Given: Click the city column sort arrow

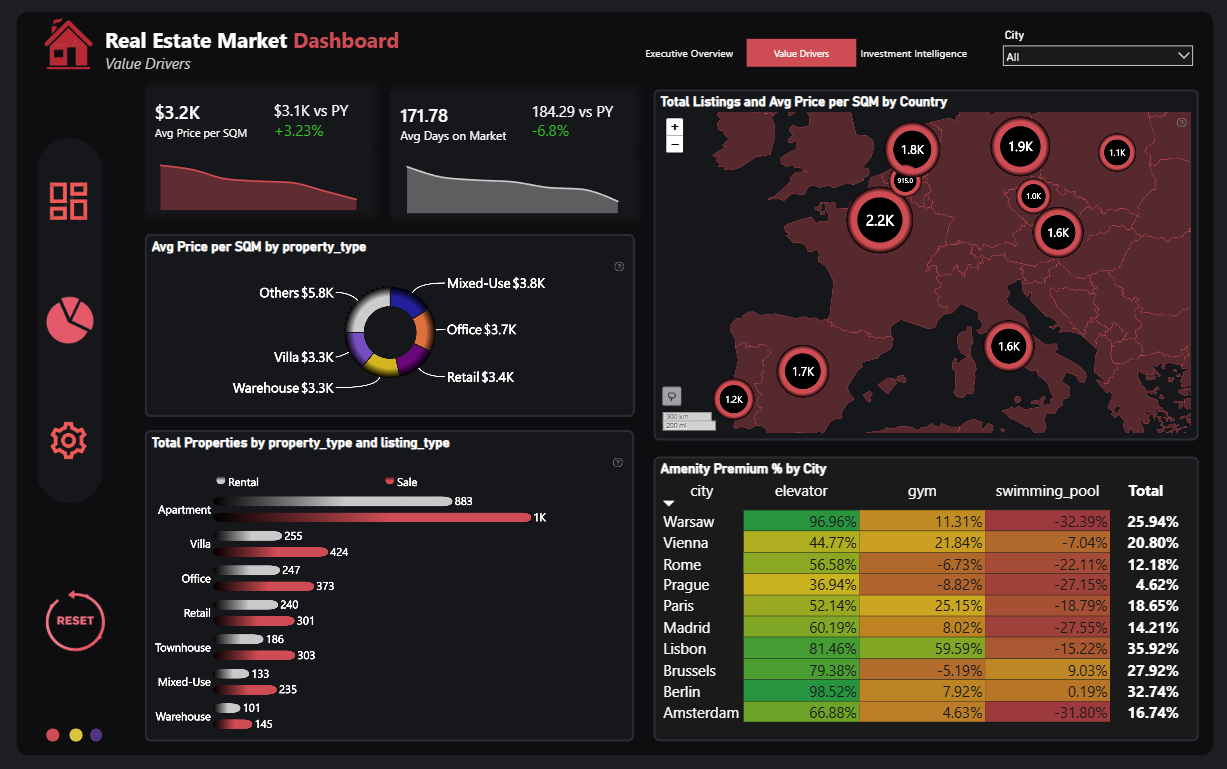Looking at the screenshot, I should click(669, 503).
